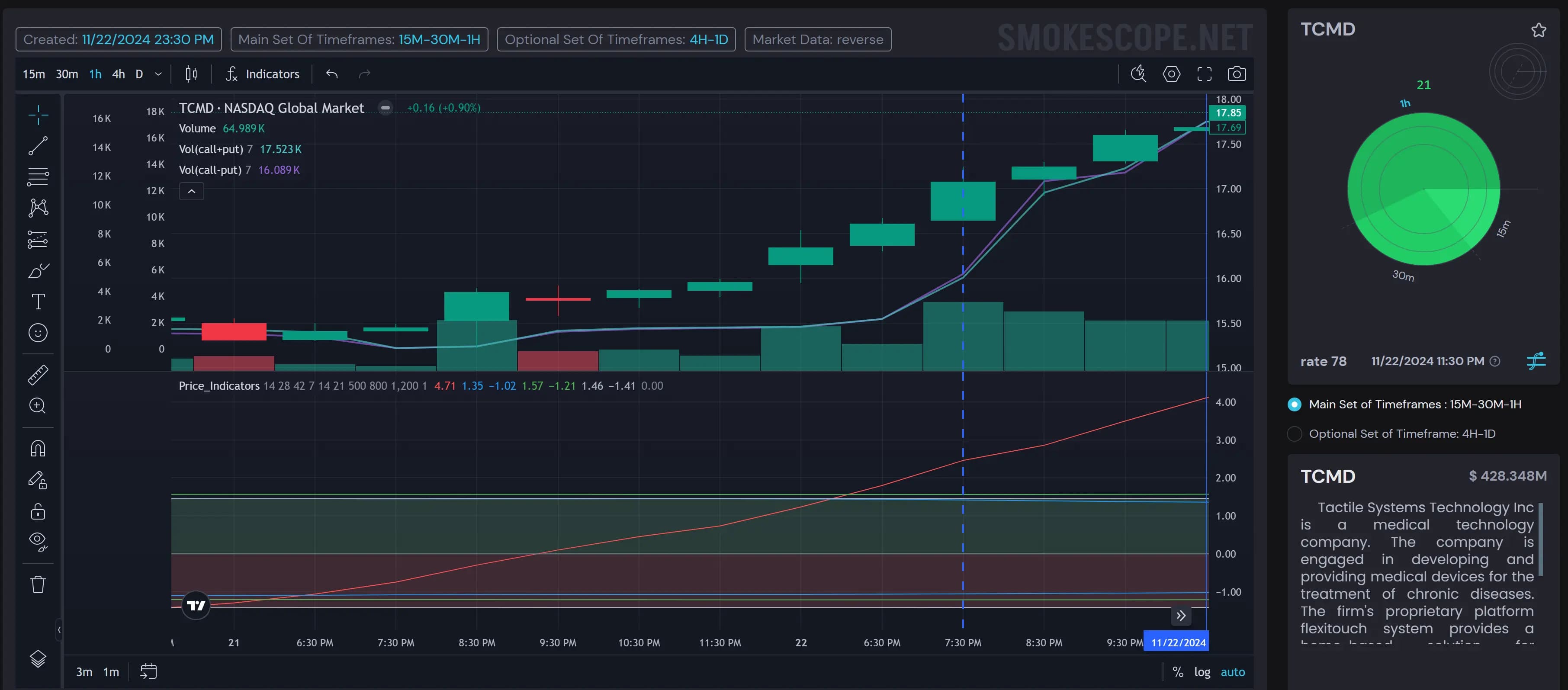The width and height of the screenshot is (1568, 690).
Task: Select Main Set of Timeframes radio
Action: tap(1294, 404)
